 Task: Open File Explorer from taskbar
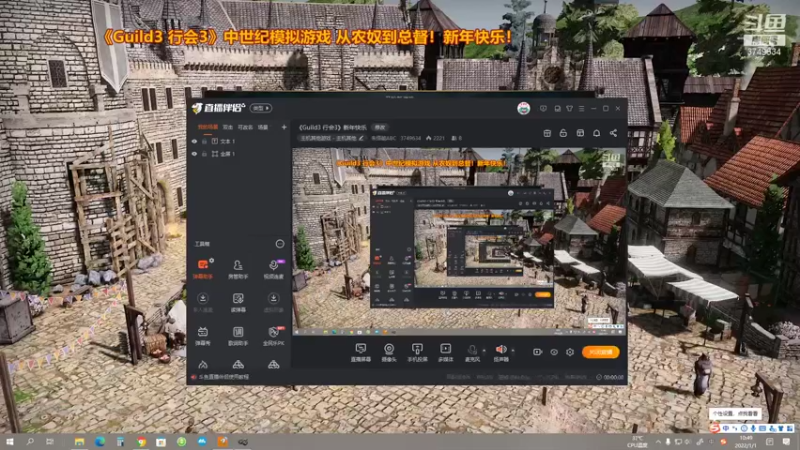pos(79,441)
